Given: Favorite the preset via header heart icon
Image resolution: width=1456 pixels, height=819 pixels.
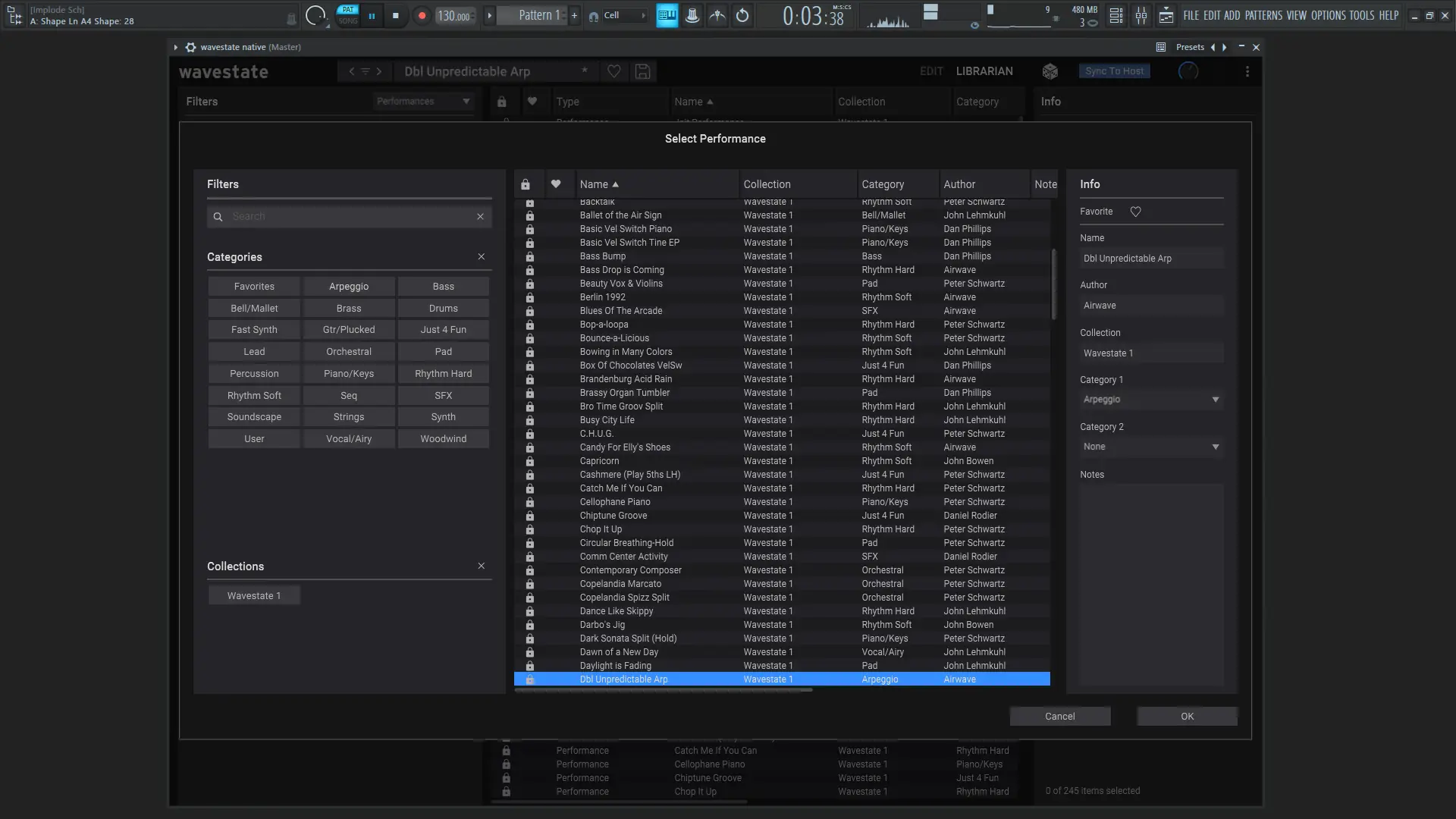Looking at the screenshot, I should coord(614,71).
